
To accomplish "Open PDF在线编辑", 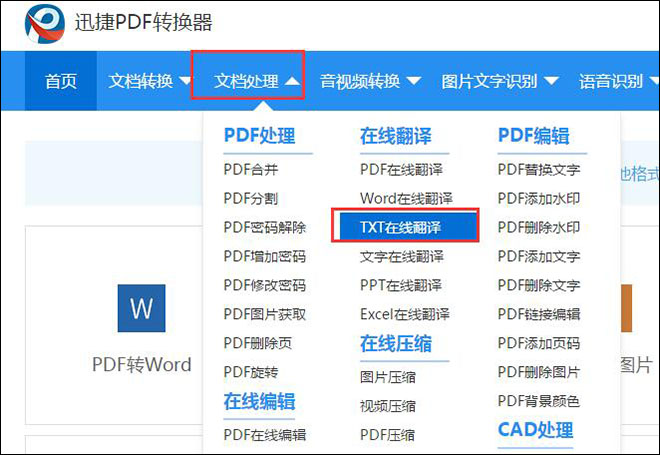I will coord(265,434).
